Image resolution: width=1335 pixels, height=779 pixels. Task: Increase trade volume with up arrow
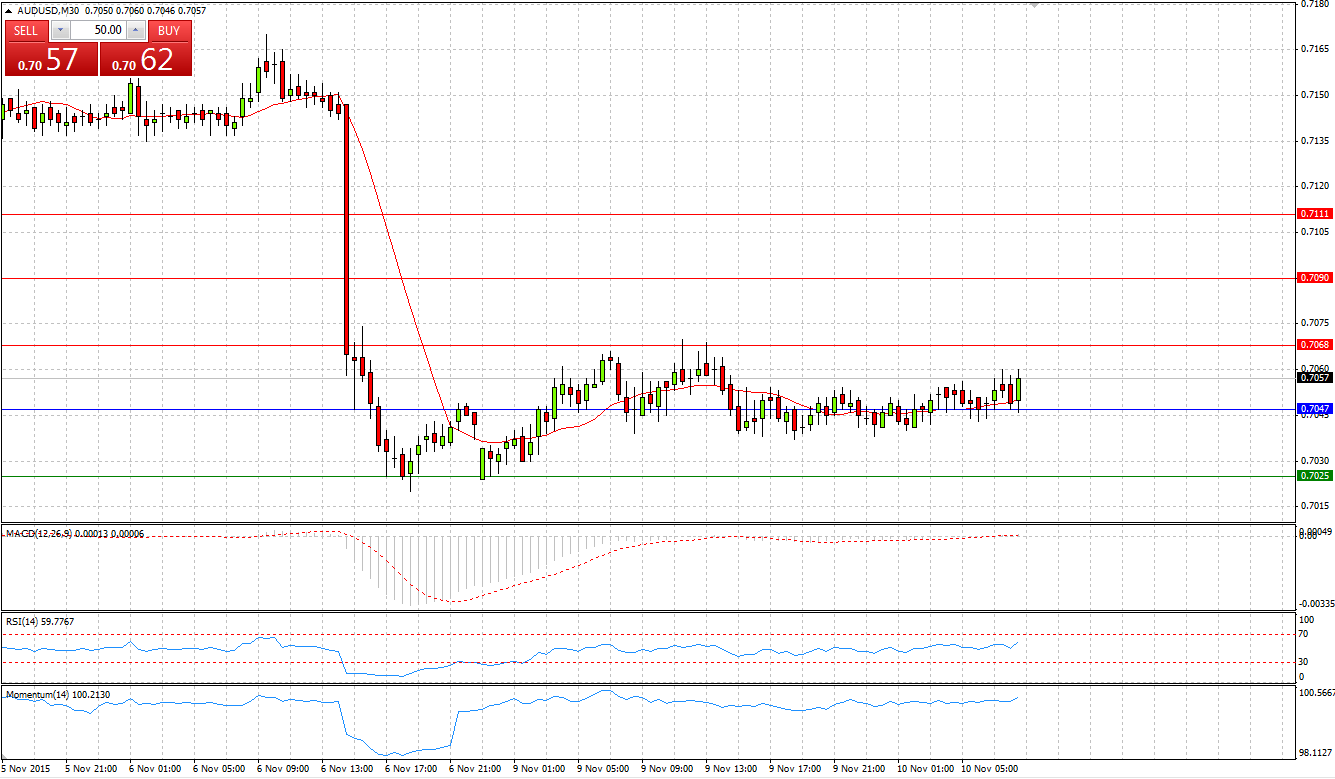pos(136,30)
